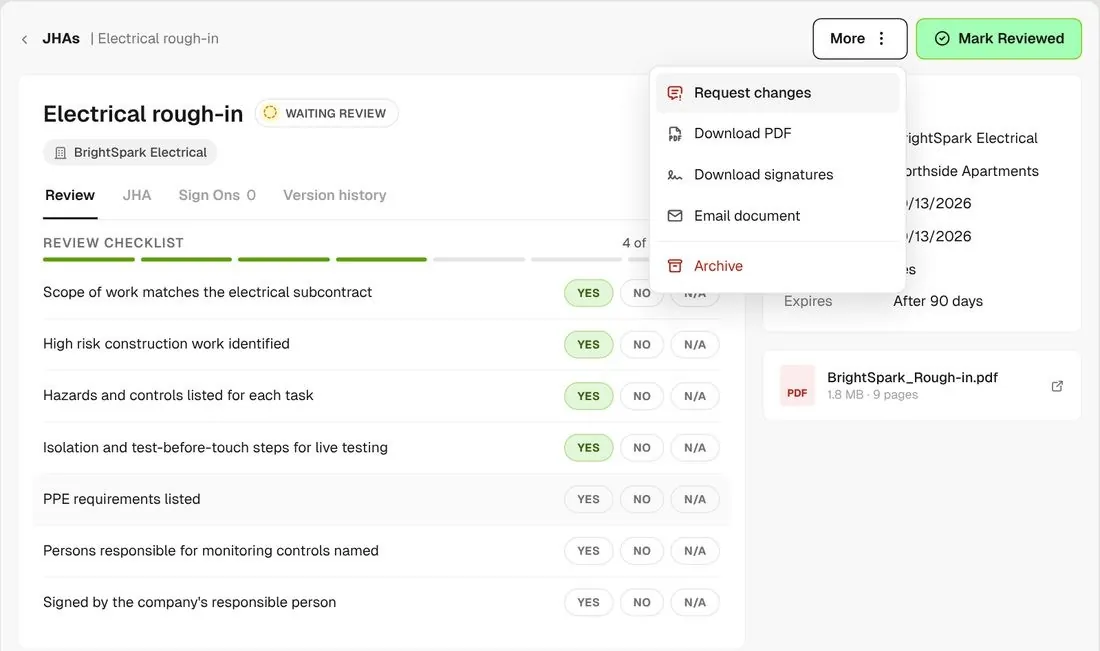Toggle Yes for Scope of work matches subcontract
The image size is (1100, 651).
click(588, 293)
